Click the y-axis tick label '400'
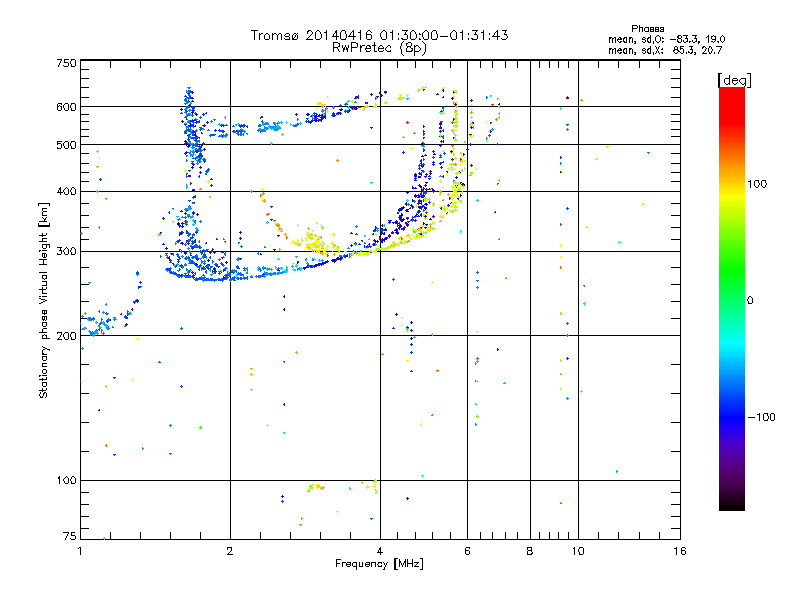 tap(66, 191)
